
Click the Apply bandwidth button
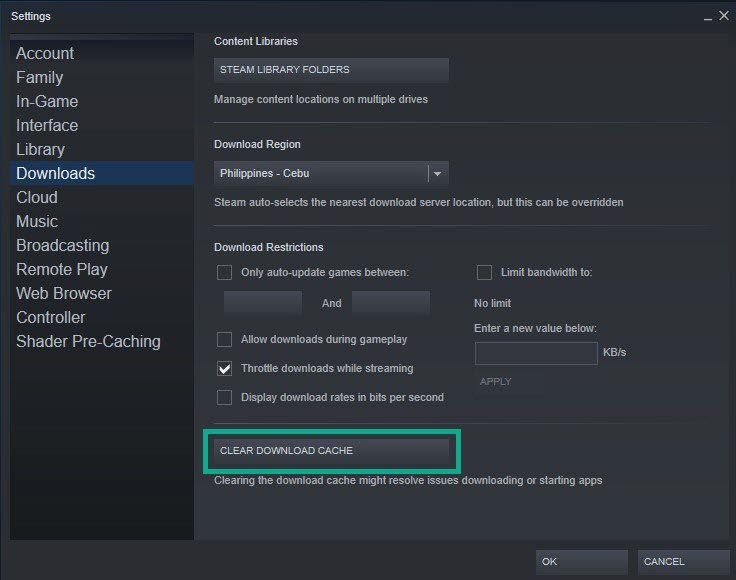tap(509, 382)
